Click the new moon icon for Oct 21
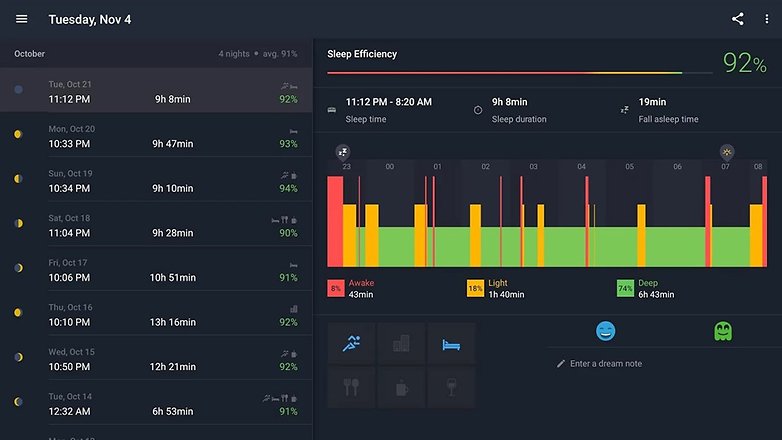The image size is (782, 440). pyautogui.click(x=18, y=89)
